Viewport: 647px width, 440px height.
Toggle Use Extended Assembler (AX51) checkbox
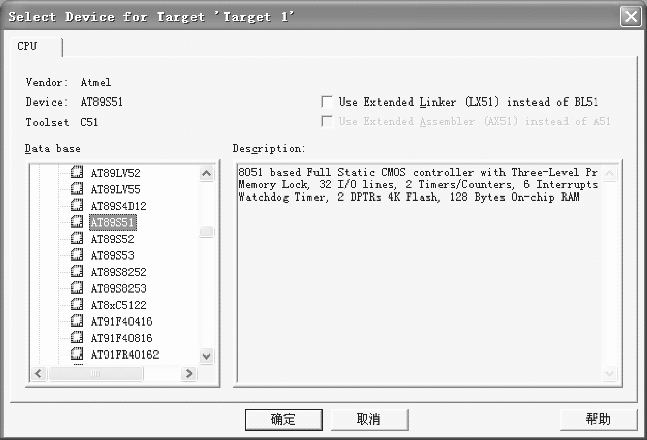(x=327, y=121)
